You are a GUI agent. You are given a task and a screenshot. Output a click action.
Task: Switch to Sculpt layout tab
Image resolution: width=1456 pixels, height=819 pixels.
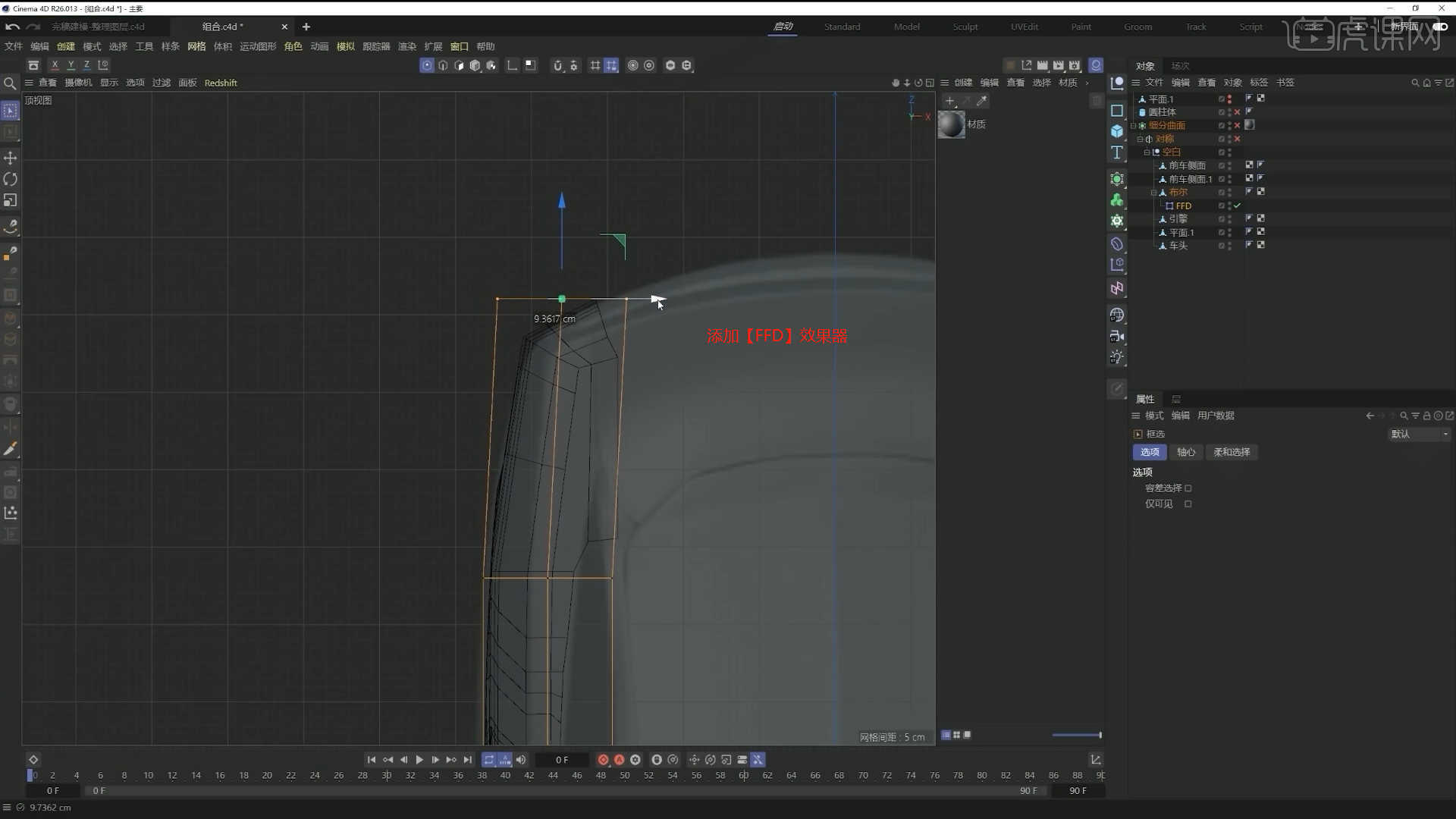tap(965, 27)
